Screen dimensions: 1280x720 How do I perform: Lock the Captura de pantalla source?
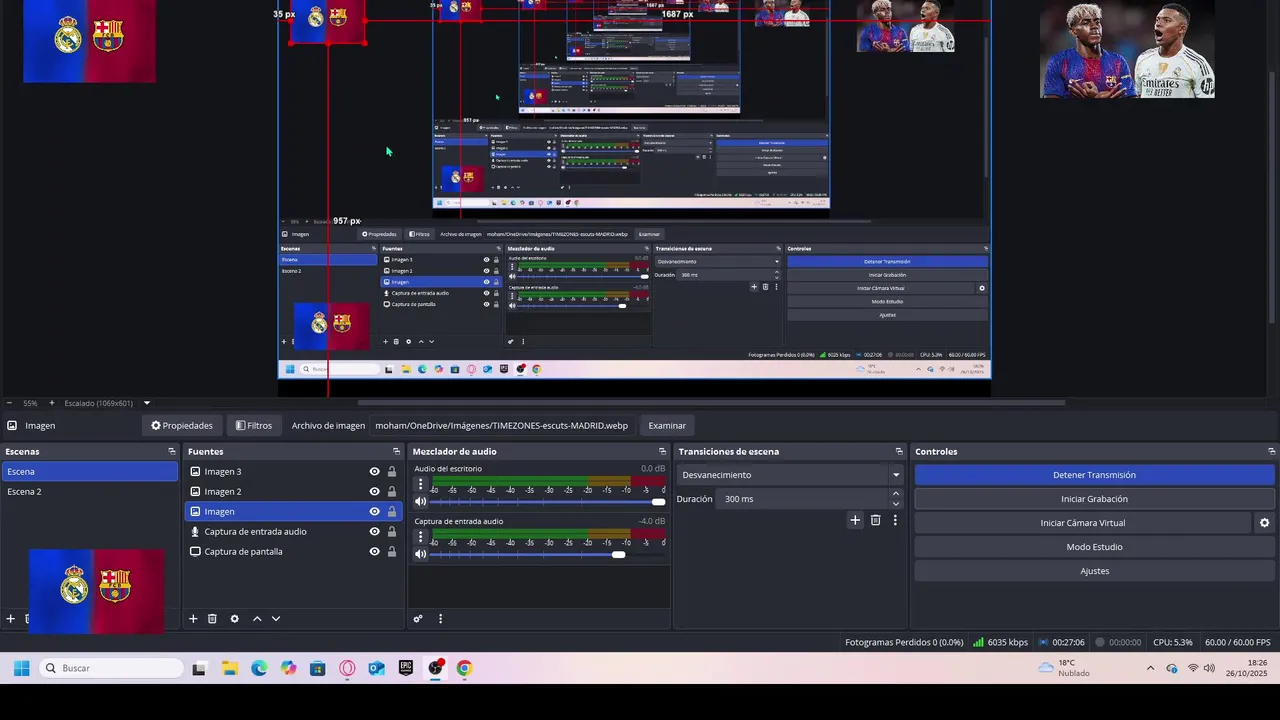pyautogui.click(x=392, y=552)
